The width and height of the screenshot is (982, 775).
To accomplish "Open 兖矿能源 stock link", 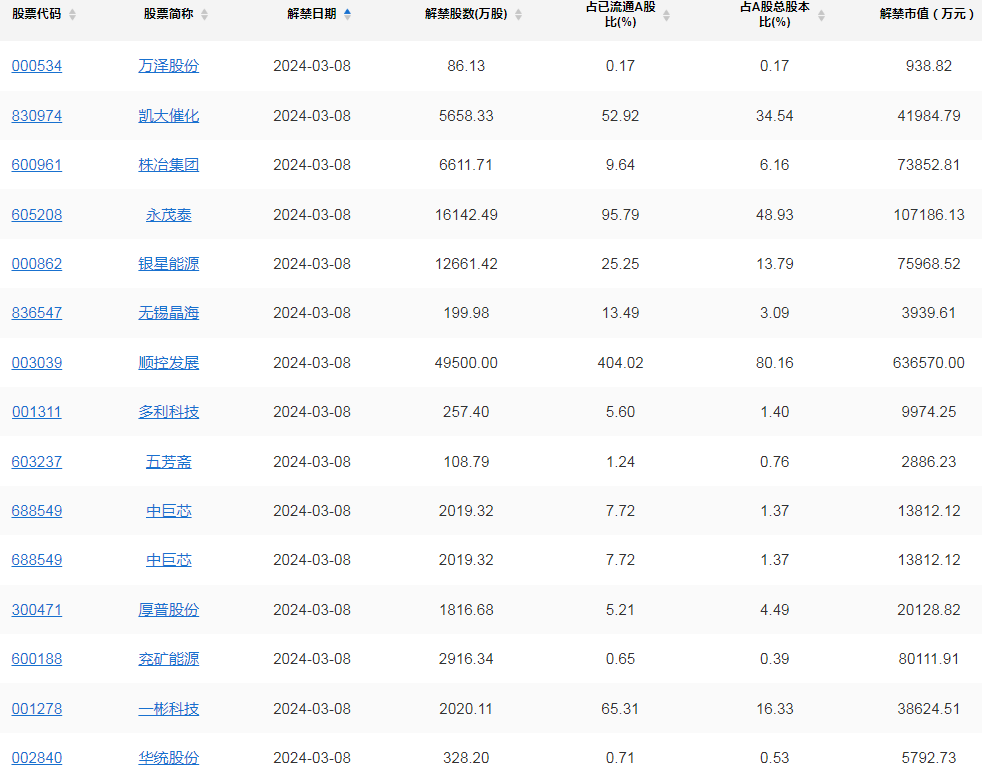I will click(168, 658).
